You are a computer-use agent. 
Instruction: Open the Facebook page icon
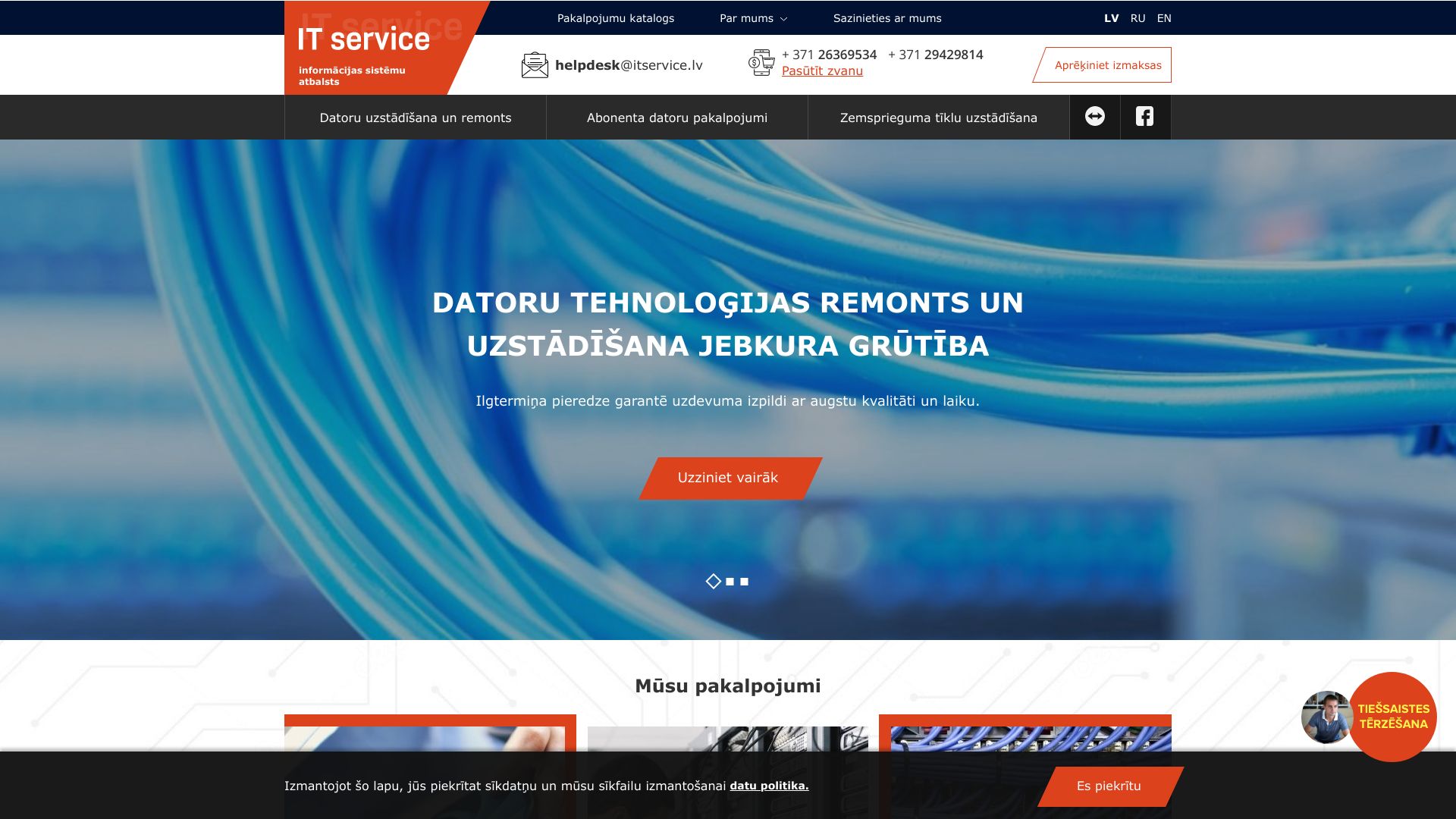click(x=1144, y=117)
